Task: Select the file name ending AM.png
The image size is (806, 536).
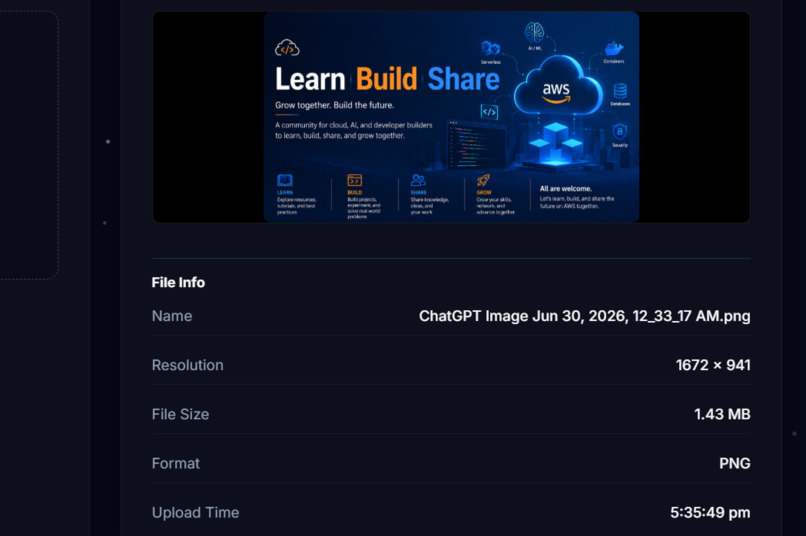Action: [x=584, y=316]
